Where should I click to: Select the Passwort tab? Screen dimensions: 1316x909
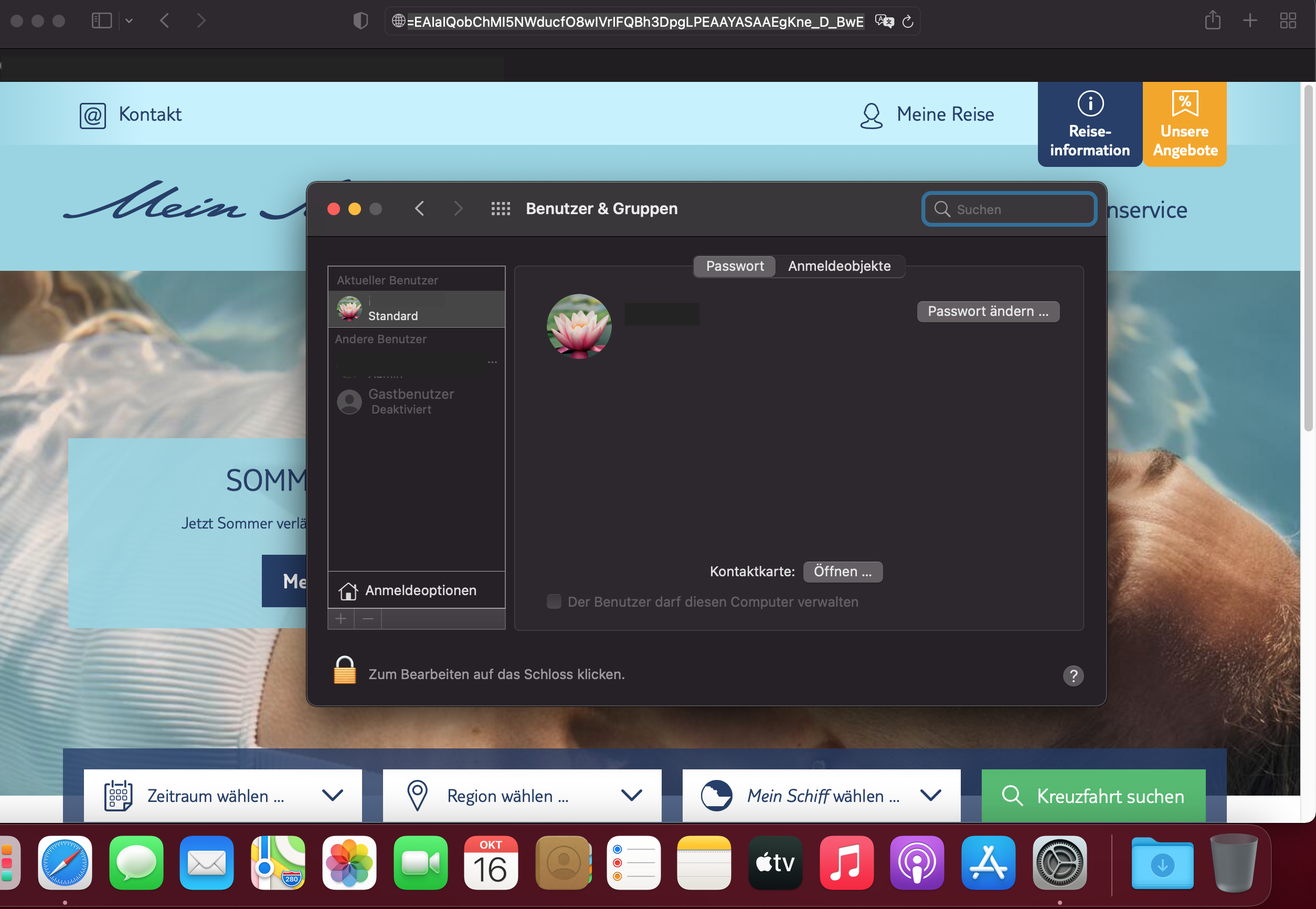(x=735, y=266)
